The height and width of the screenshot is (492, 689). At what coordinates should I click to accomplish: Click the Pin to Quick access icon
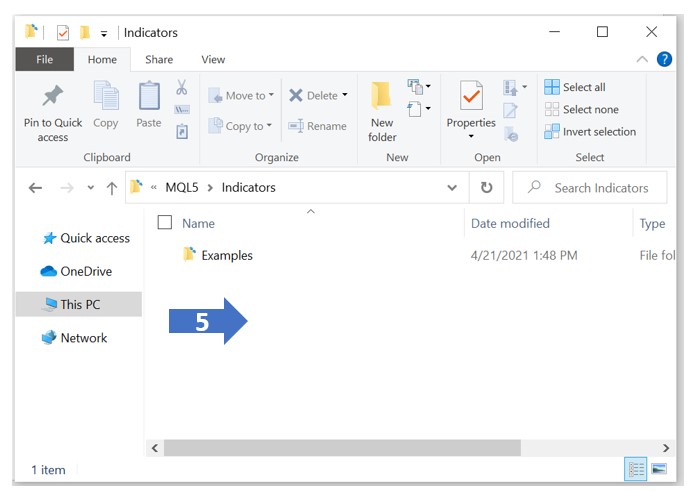click(x=52, y=98)
